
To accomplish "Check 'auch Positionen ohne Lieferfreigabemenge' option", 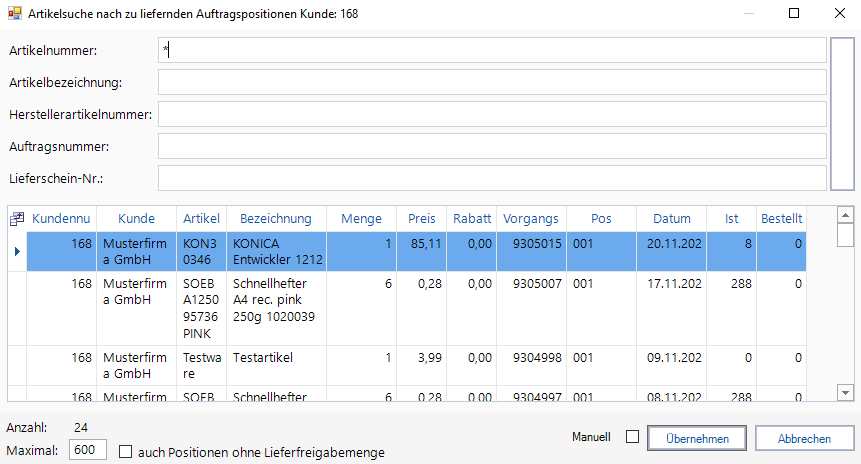I will [x=126, y=452].
